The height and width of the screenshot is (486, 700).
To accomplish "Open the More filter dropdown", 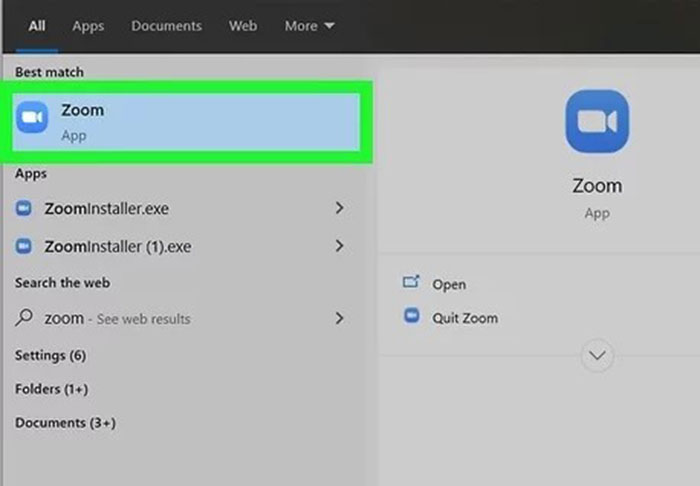I will [x=309, y=26].
